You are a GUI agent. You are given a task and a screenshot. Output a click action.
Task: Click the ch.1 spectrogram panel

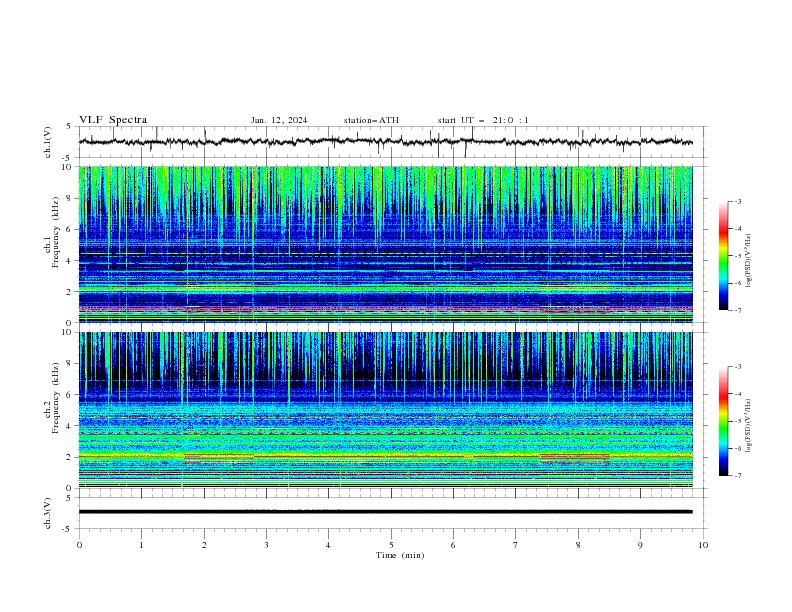click(385, 244)
